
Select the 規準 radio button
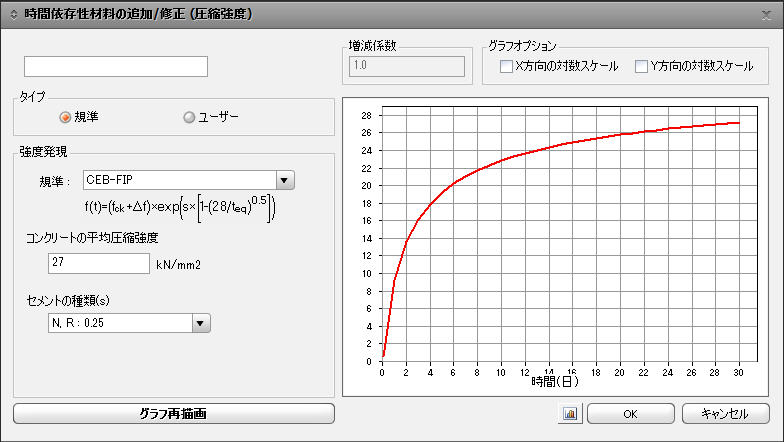coord(66,117)
